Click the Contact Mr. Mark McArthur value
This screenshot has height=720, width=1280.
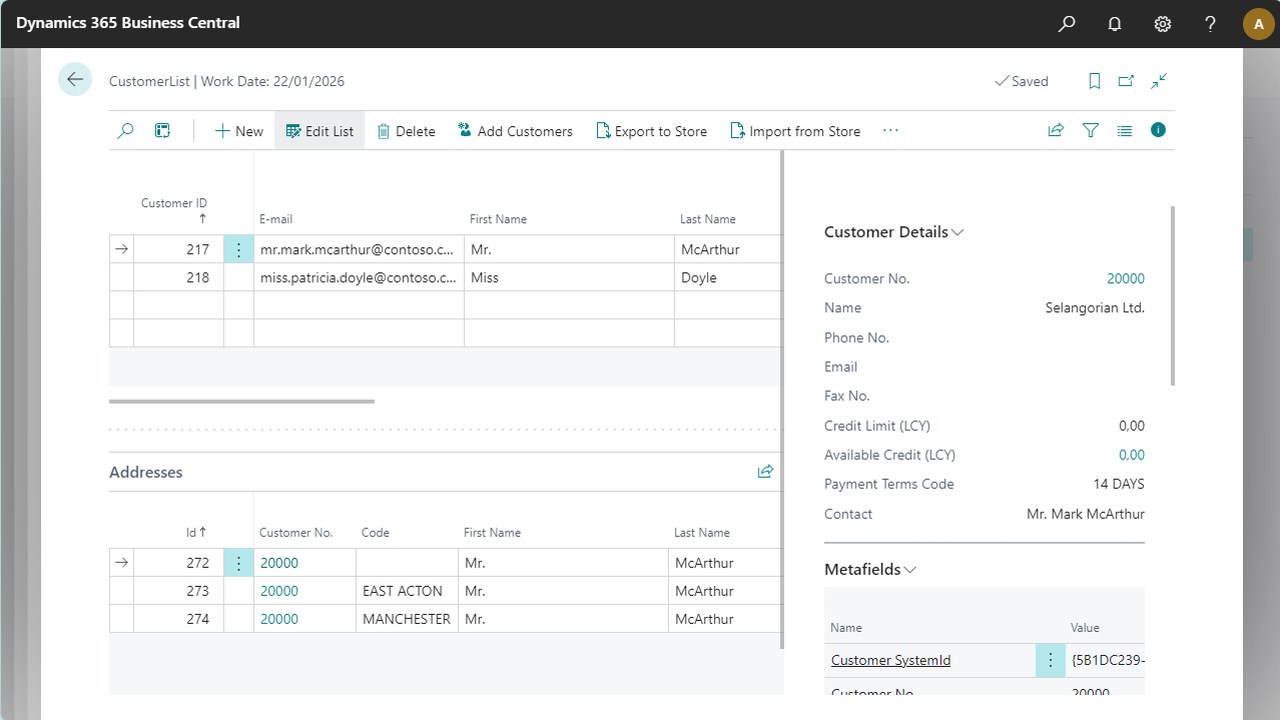1086,514
